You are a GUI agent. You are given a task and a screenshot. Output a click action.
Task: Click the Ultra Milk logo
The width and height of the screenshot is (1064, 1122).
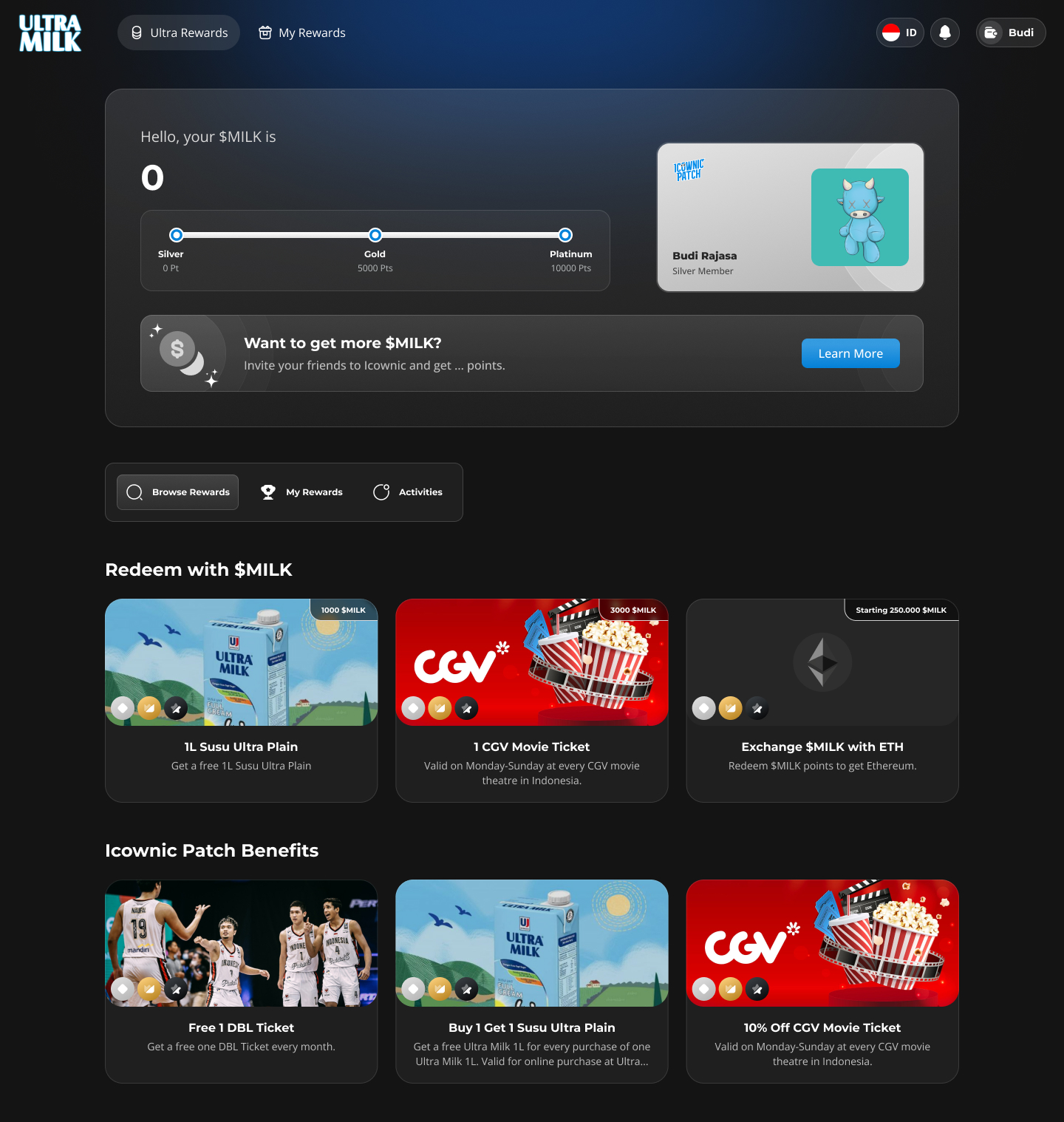click(50, 33)
